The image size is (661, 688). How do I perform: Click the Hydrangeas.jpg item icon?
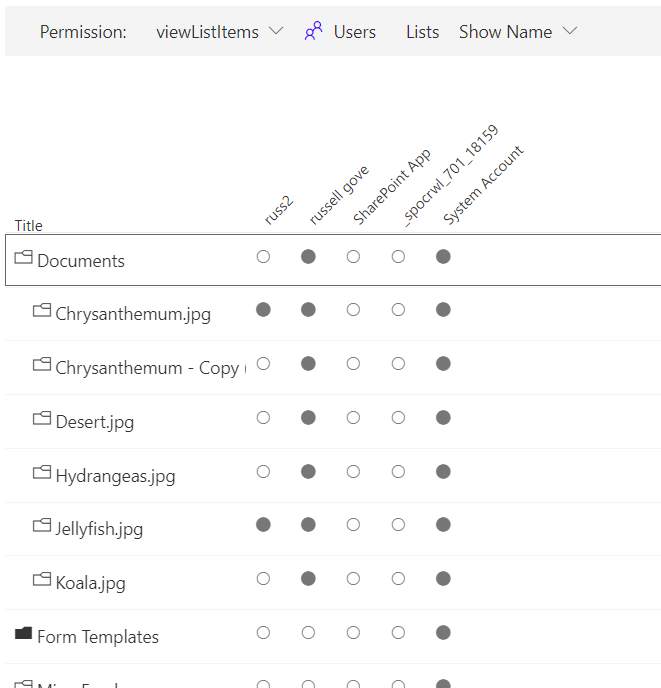[x=41, y=473]
